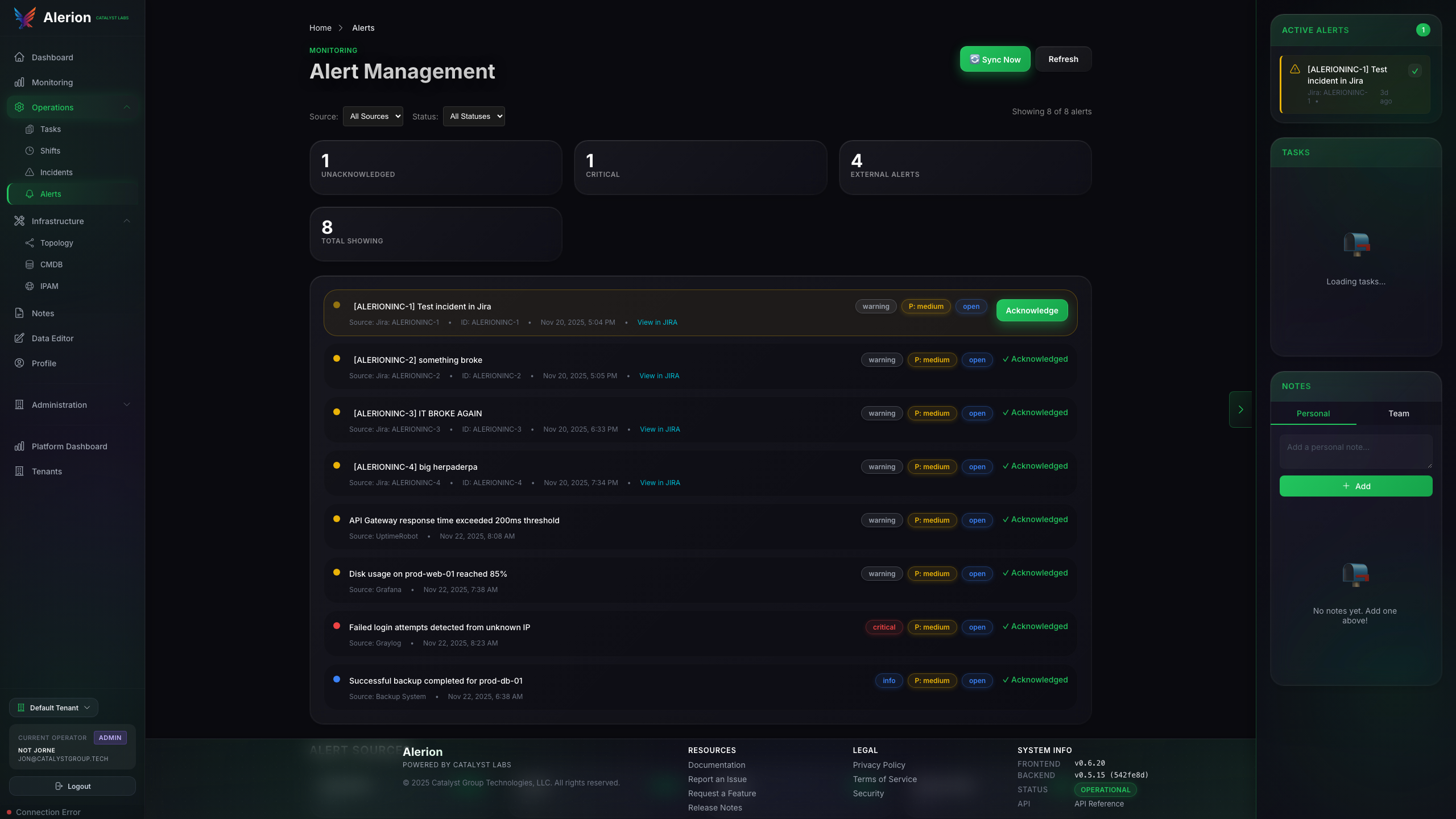Click the Data Editor pencil icon
The height and width of the screenshot is (819, 1456).
tap(19, 338)
